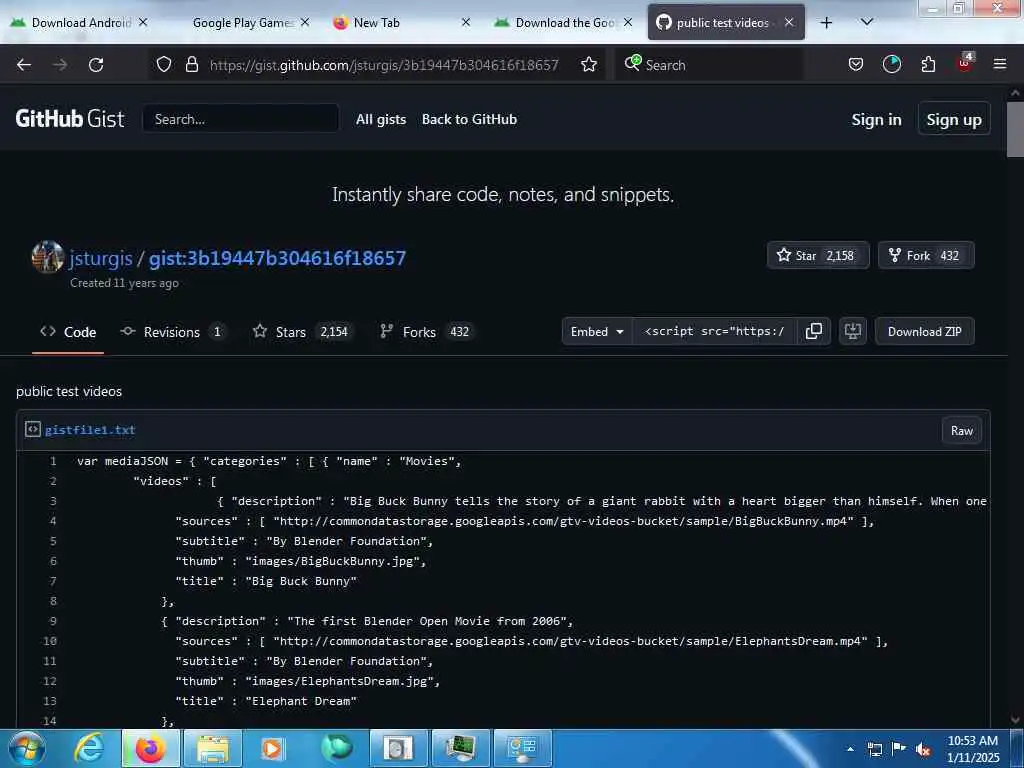Image resolution: width=1024 pixels, height=768 pixels.
Task: Click the save gist to desktop icon
Action: [852, 331]
